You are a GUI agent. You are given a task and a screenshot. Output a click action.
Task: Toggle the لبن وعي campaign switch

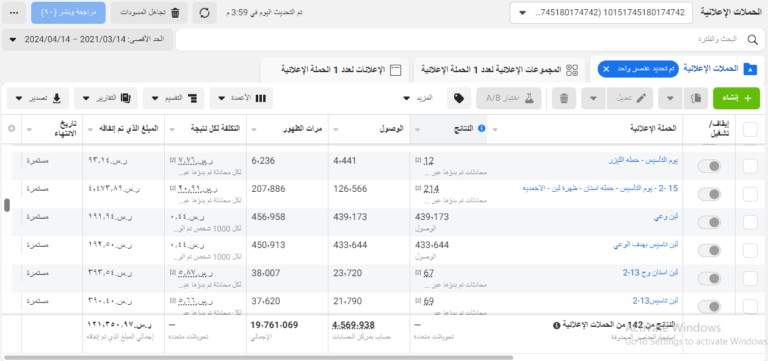point(709,223)
